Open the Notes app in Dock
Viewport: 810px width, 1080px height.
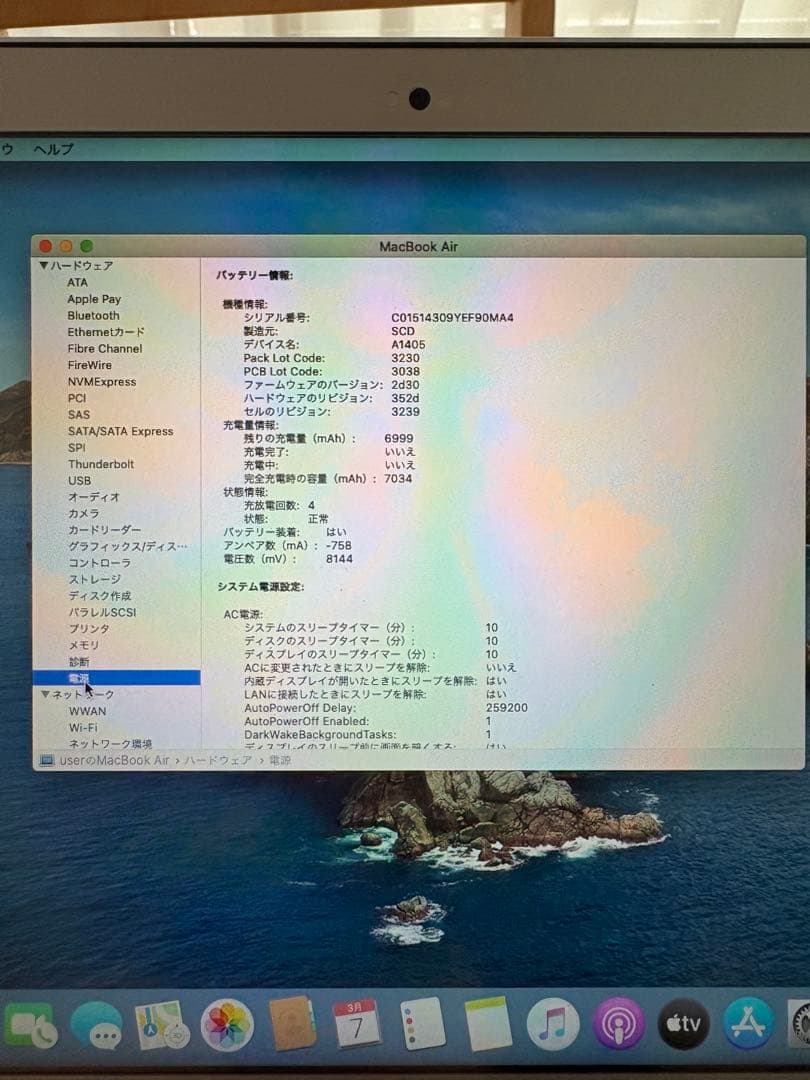click(x=488, y=1023)
